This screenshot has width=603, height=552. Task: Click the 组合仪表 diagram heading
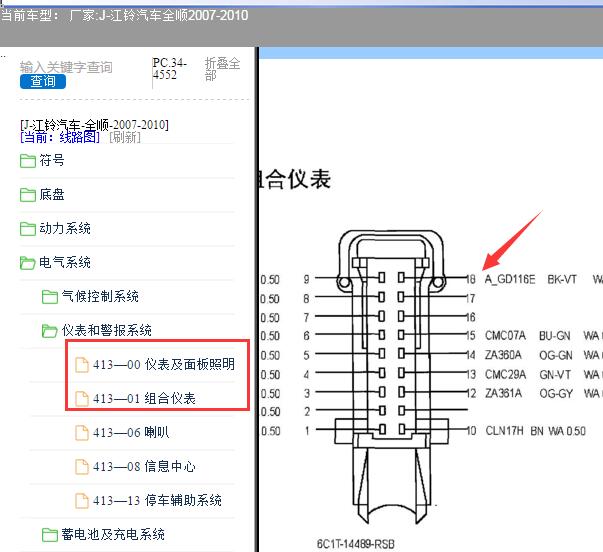click(x=295, y=180)
